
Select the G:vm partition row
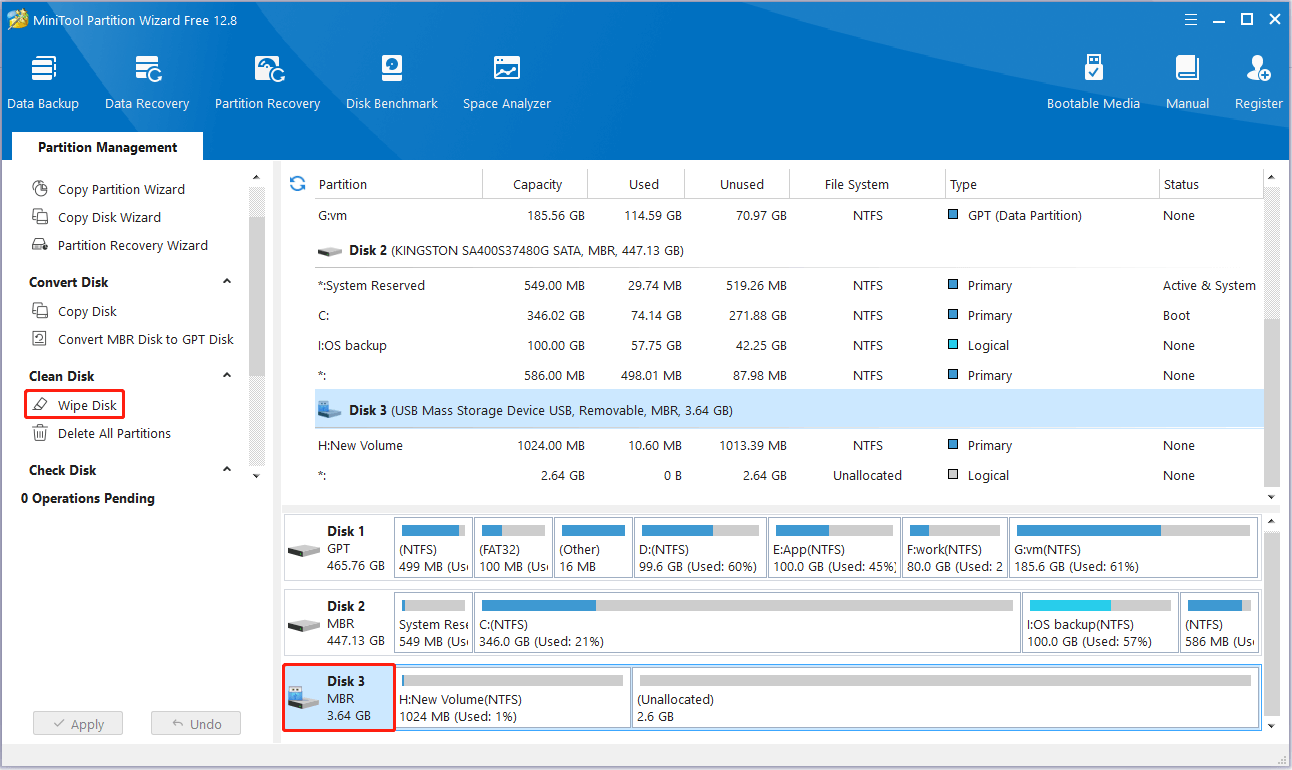[788, 215]
